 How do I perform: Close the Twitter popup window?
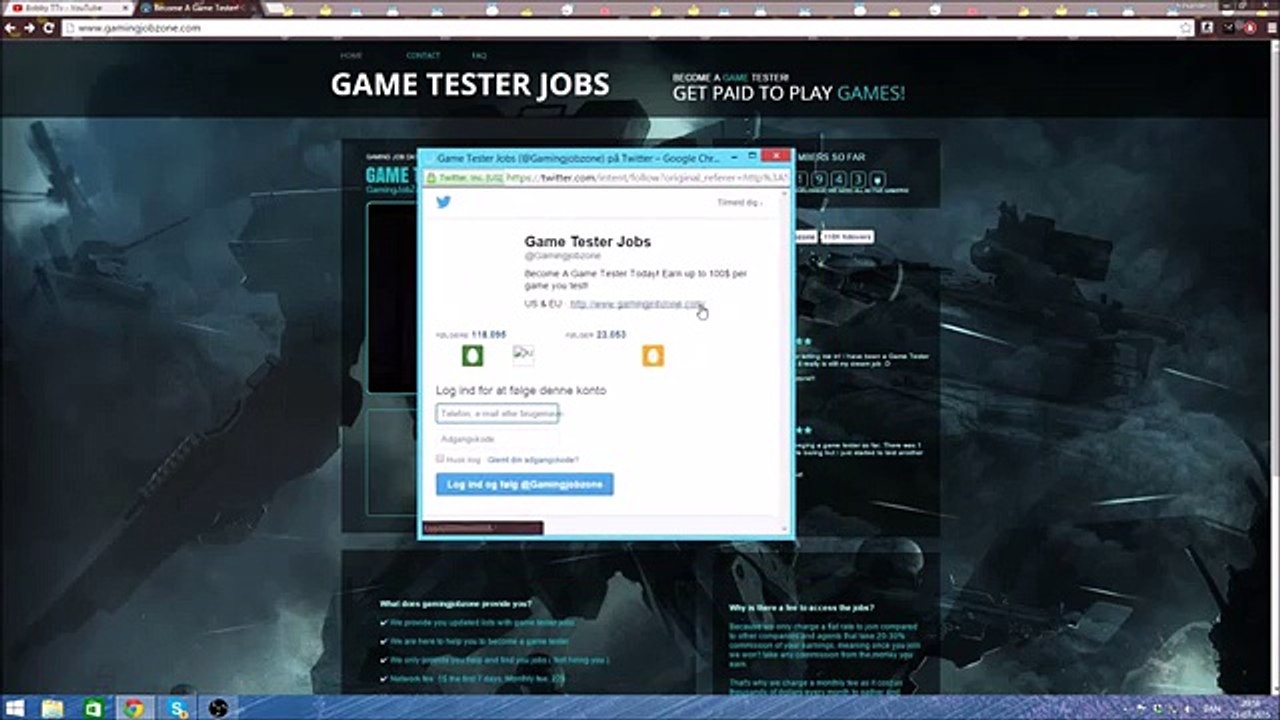(776, 157)
